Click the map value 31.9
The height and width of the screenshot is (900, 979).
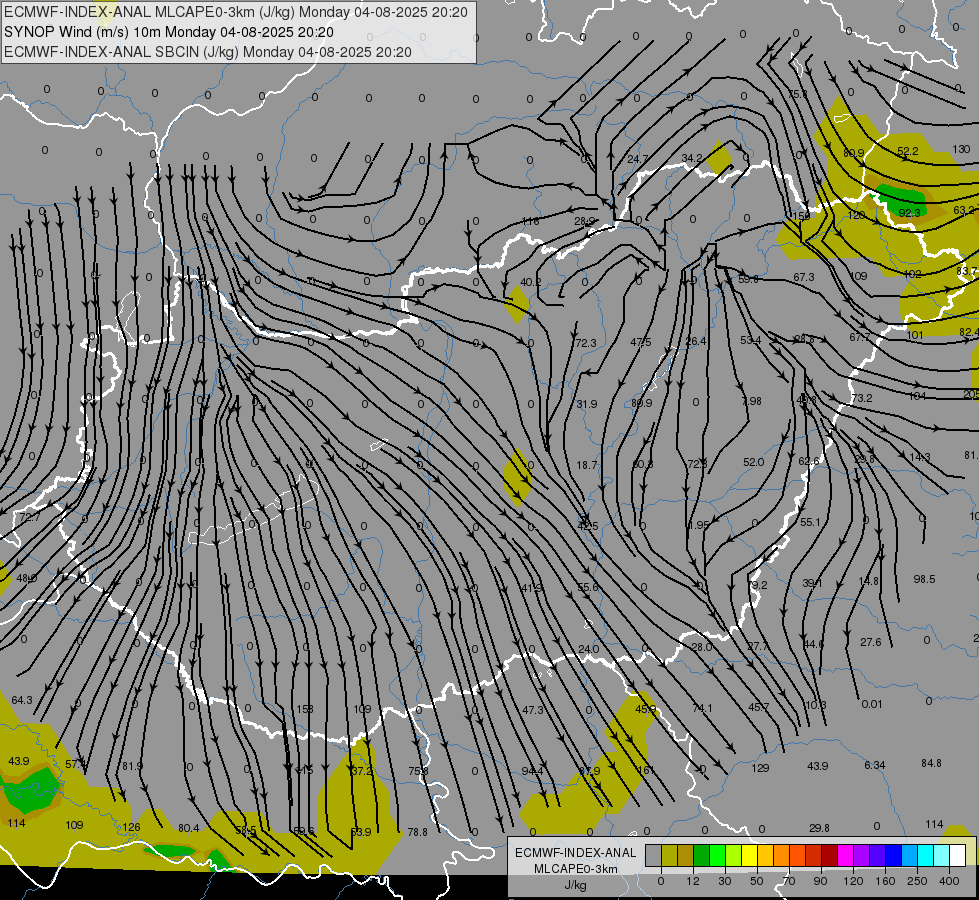coord(586,404)
